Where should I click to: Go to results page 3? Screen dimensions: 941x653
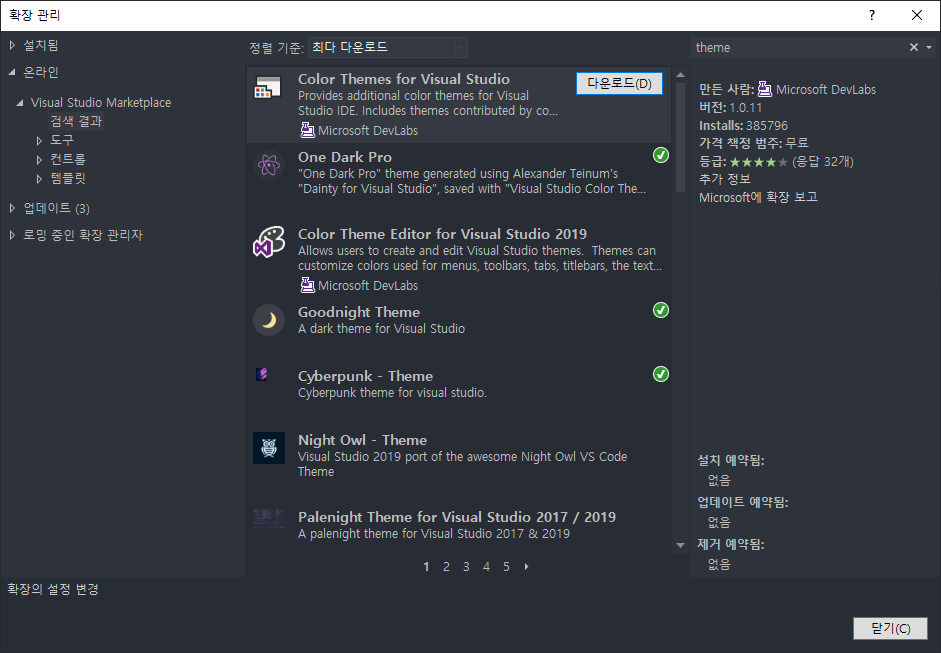466,567
